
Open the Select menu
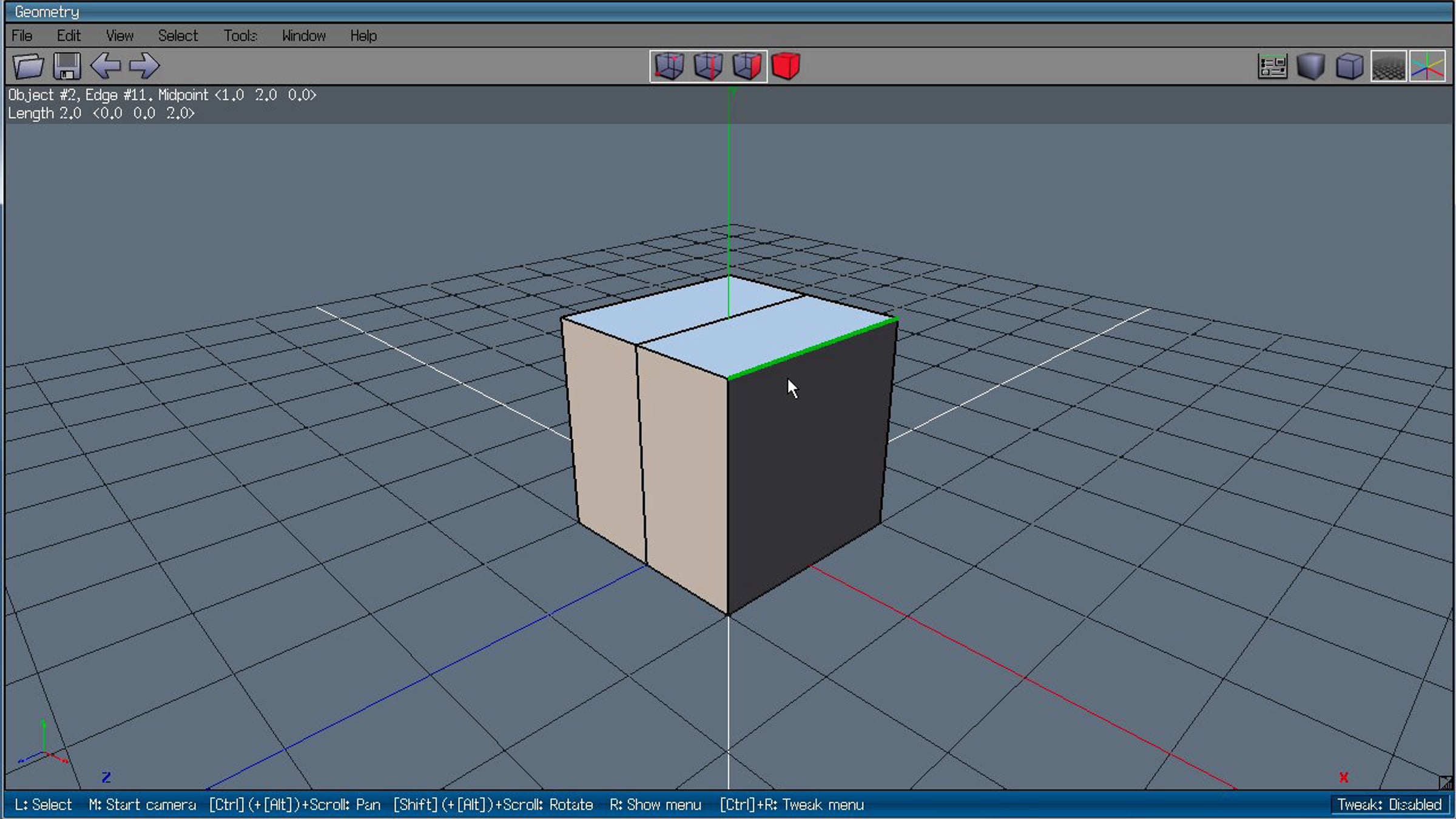coord(178,36)
